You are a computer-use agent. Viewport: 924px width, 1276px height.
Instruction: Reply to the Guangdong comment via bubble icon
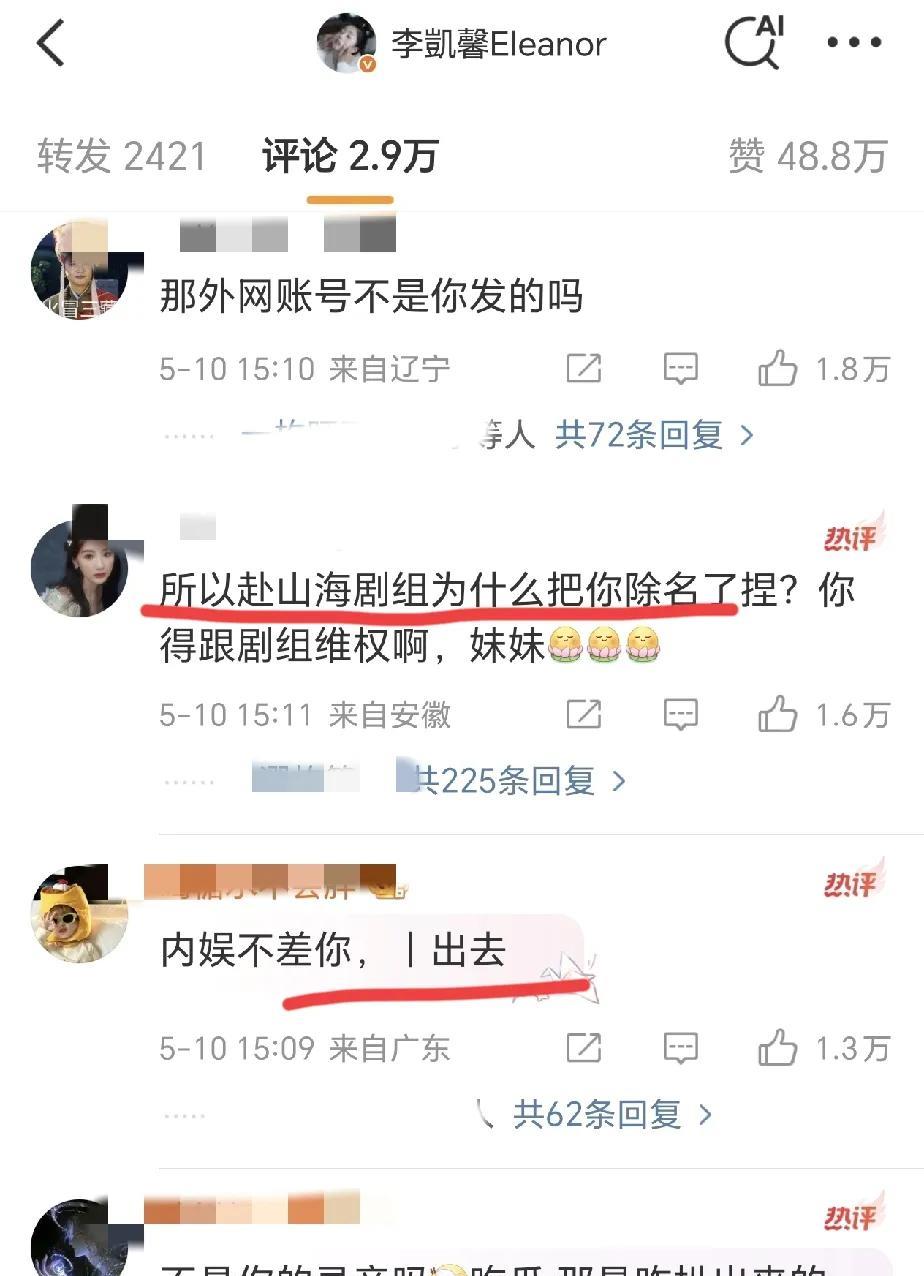coord(680,1047)
